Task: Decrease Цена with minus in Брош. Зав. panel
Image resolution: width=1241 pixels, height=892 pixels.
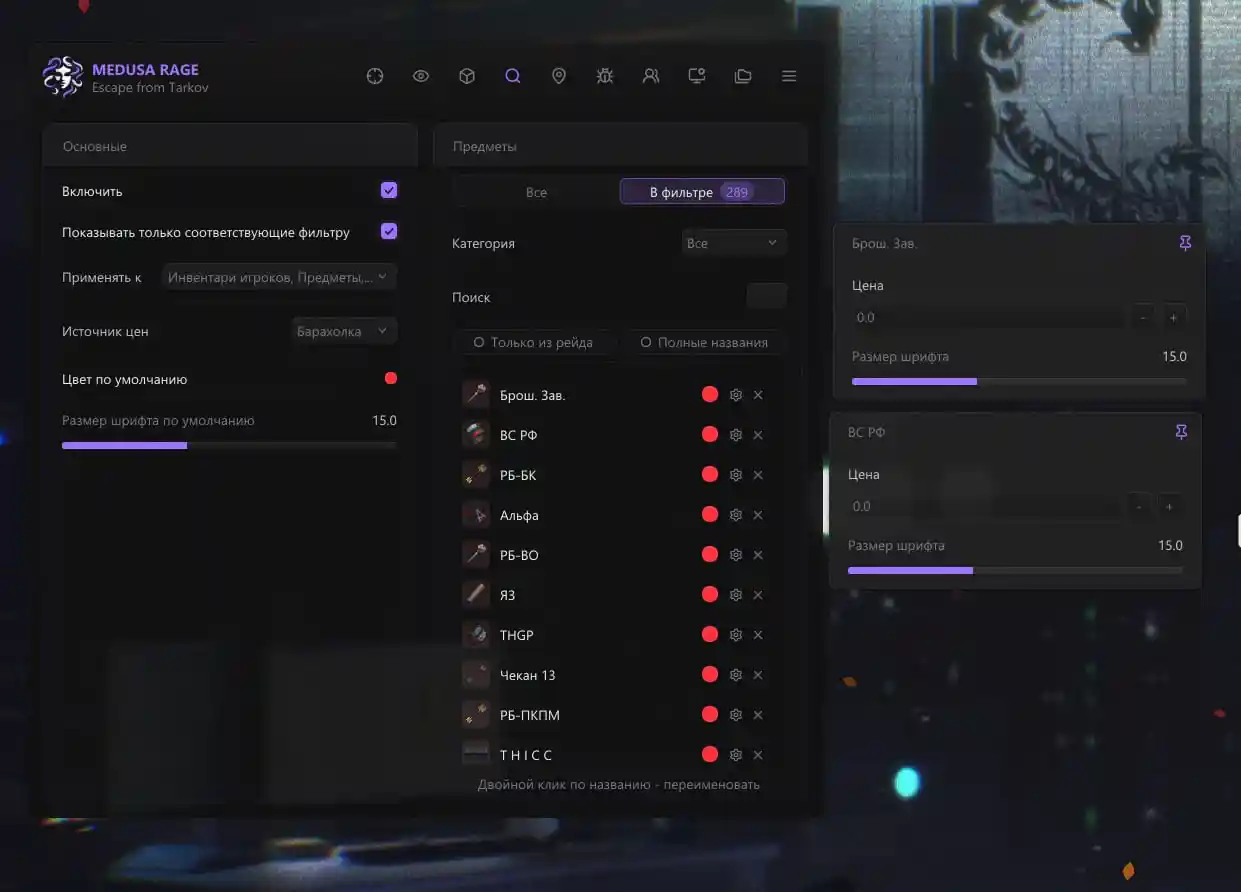Action: (1143, 317)
